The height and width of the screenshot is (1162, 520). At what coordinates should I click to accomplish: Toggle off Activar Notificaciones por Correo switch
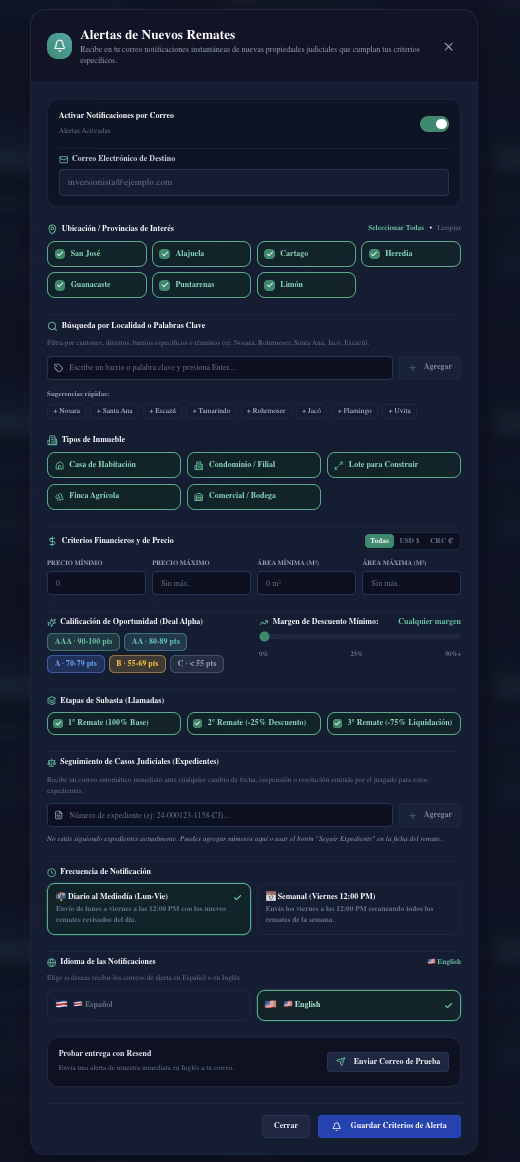coord(435,124)
